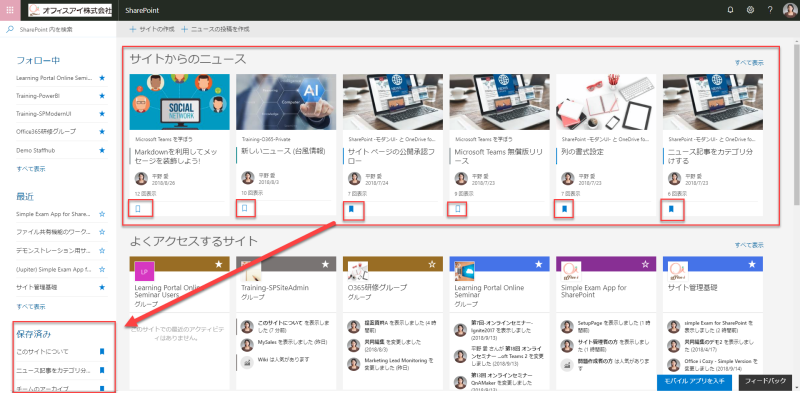Open Marketing Lead Monitoring activity entry
This screenshot has height=393, width=800.
[399, 363]
